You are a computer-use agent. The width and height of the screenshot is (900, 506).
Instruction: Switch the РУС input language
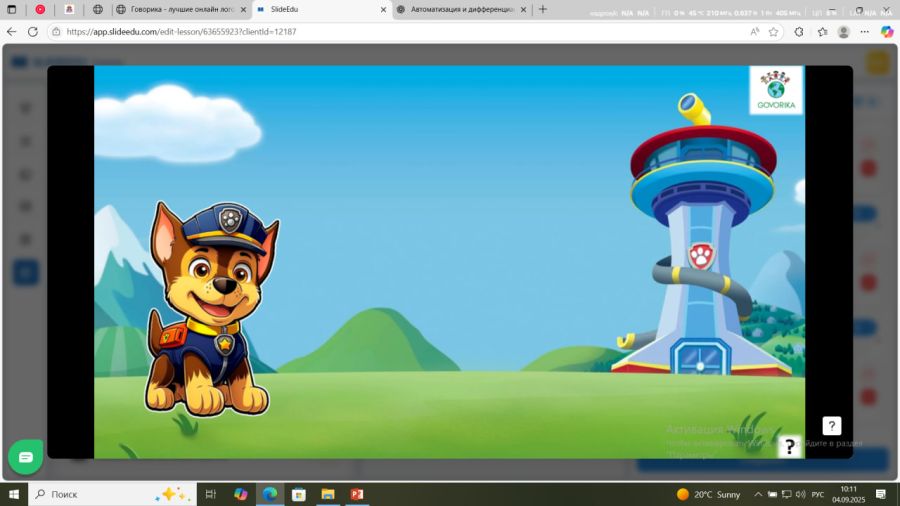[818, 494]
